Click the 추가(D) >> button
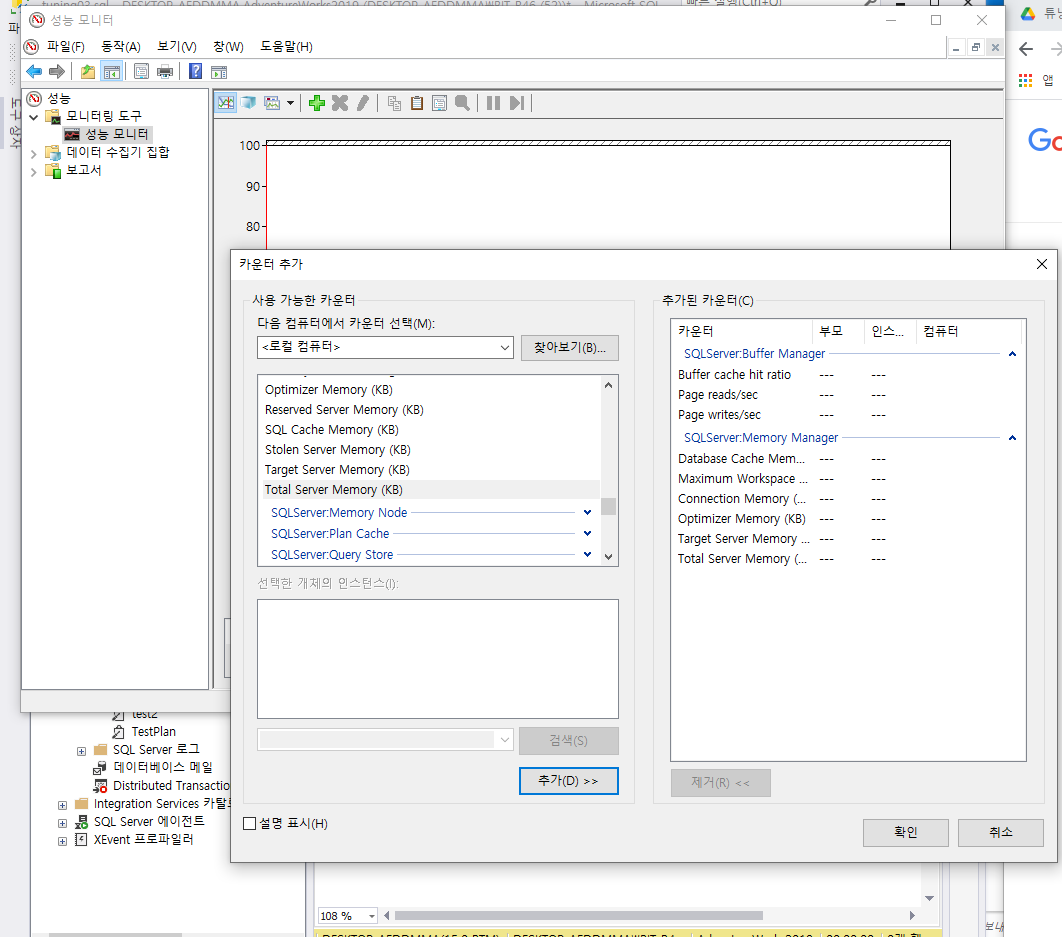The height and width of the screenshot is (937, 1062). pyautogui.click(x=568, y=780)
